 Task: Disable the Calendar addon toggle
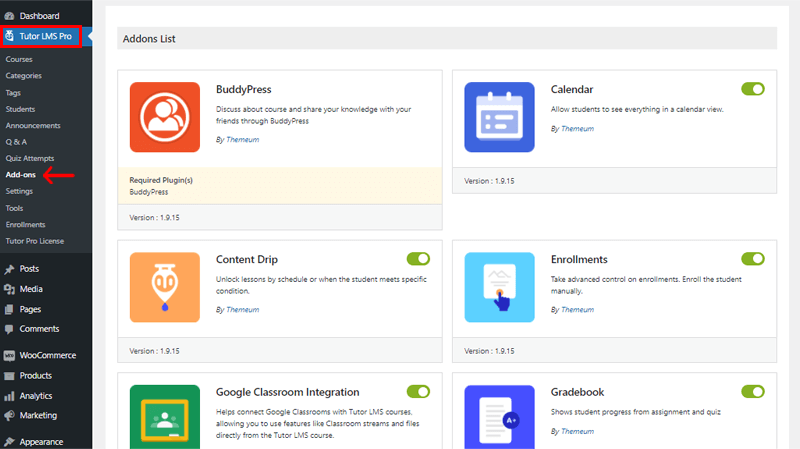(x=753, y=89)
